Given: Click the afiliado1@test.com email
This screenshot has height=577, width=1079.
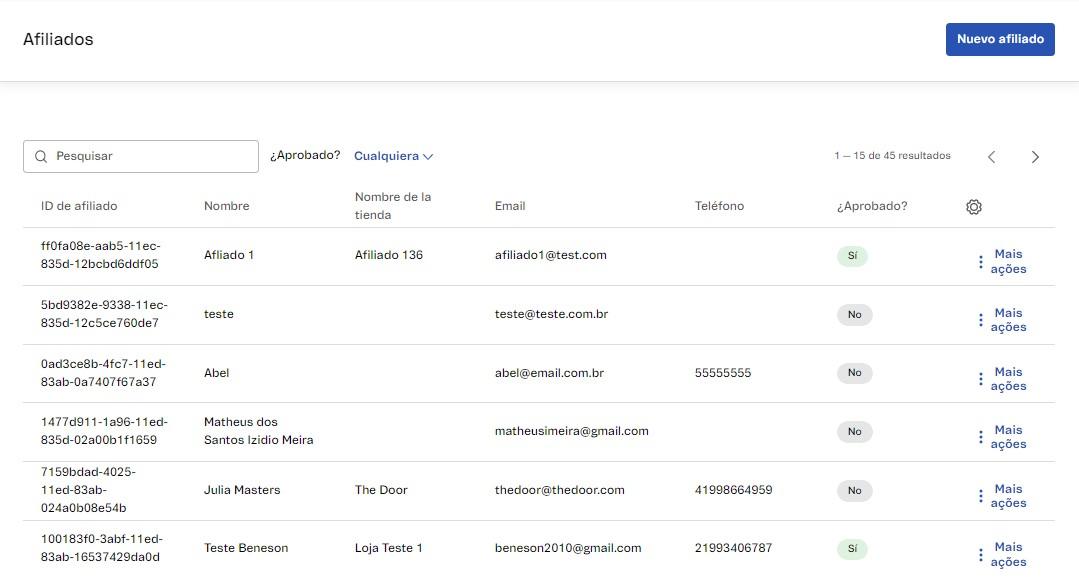Looking at the screenshot, I should click(550, 255).
